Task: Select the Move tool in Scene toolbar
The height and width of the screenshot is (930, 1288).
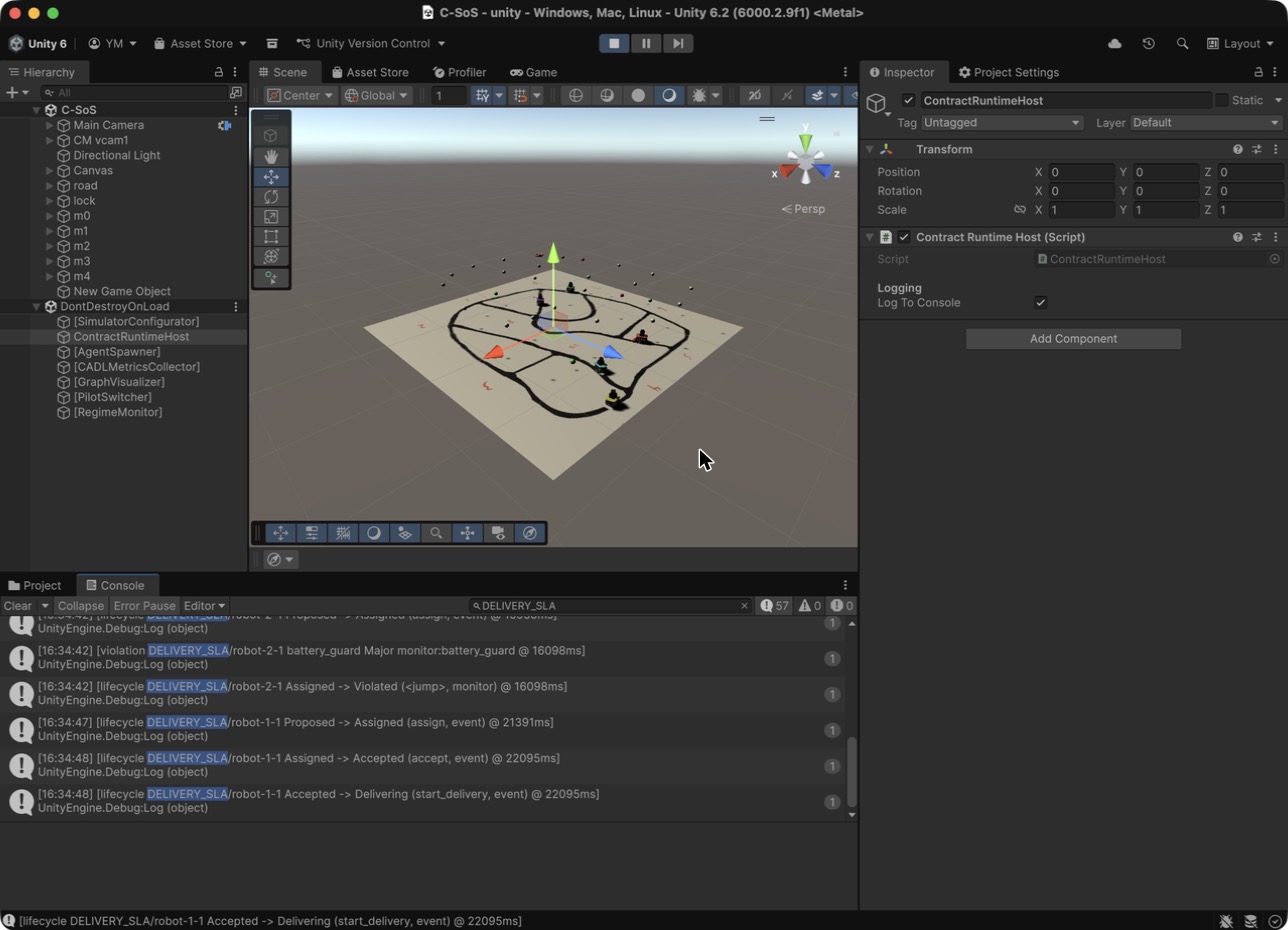Action: [x=271, y=176]
